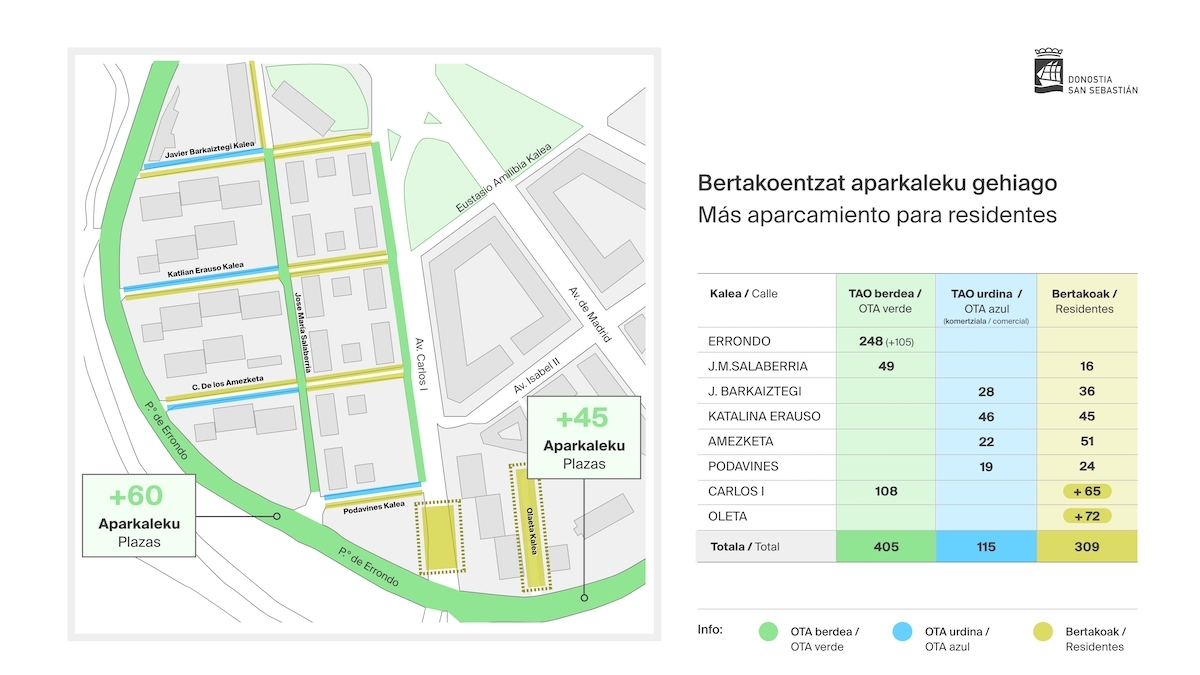Click the green OTA berdea legend circle
Screen dimensions: 1200x675
coord(768,631)
